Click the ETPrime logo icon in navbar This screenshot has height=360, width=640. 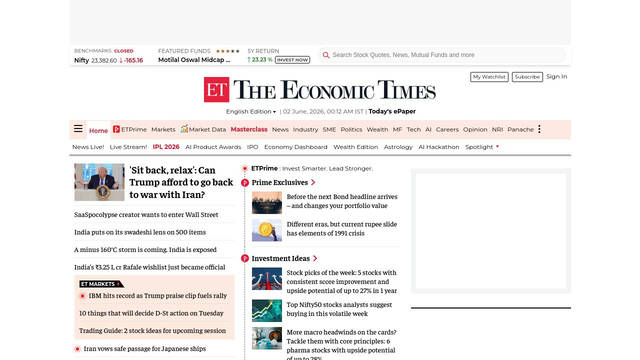[116, 129]
